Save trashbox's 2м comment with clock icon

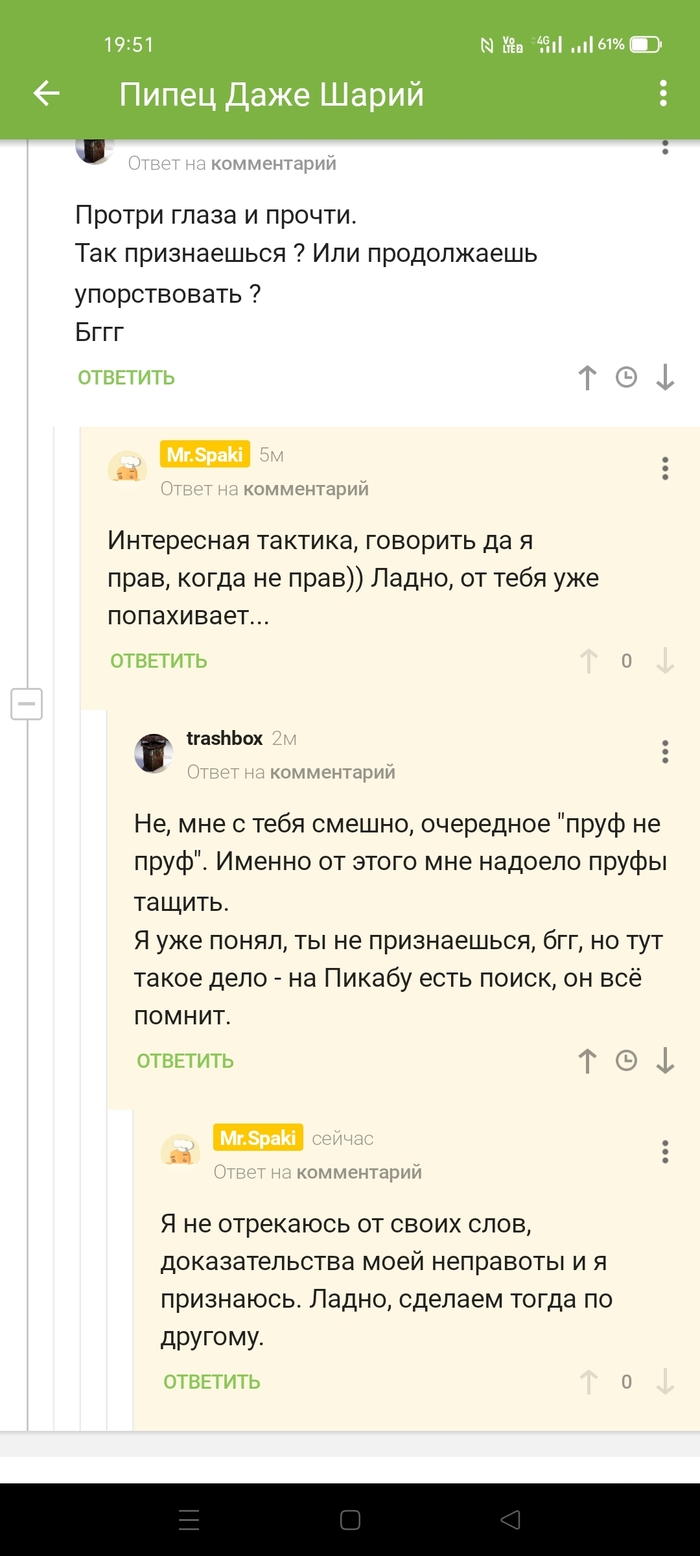coord(626,1061)
